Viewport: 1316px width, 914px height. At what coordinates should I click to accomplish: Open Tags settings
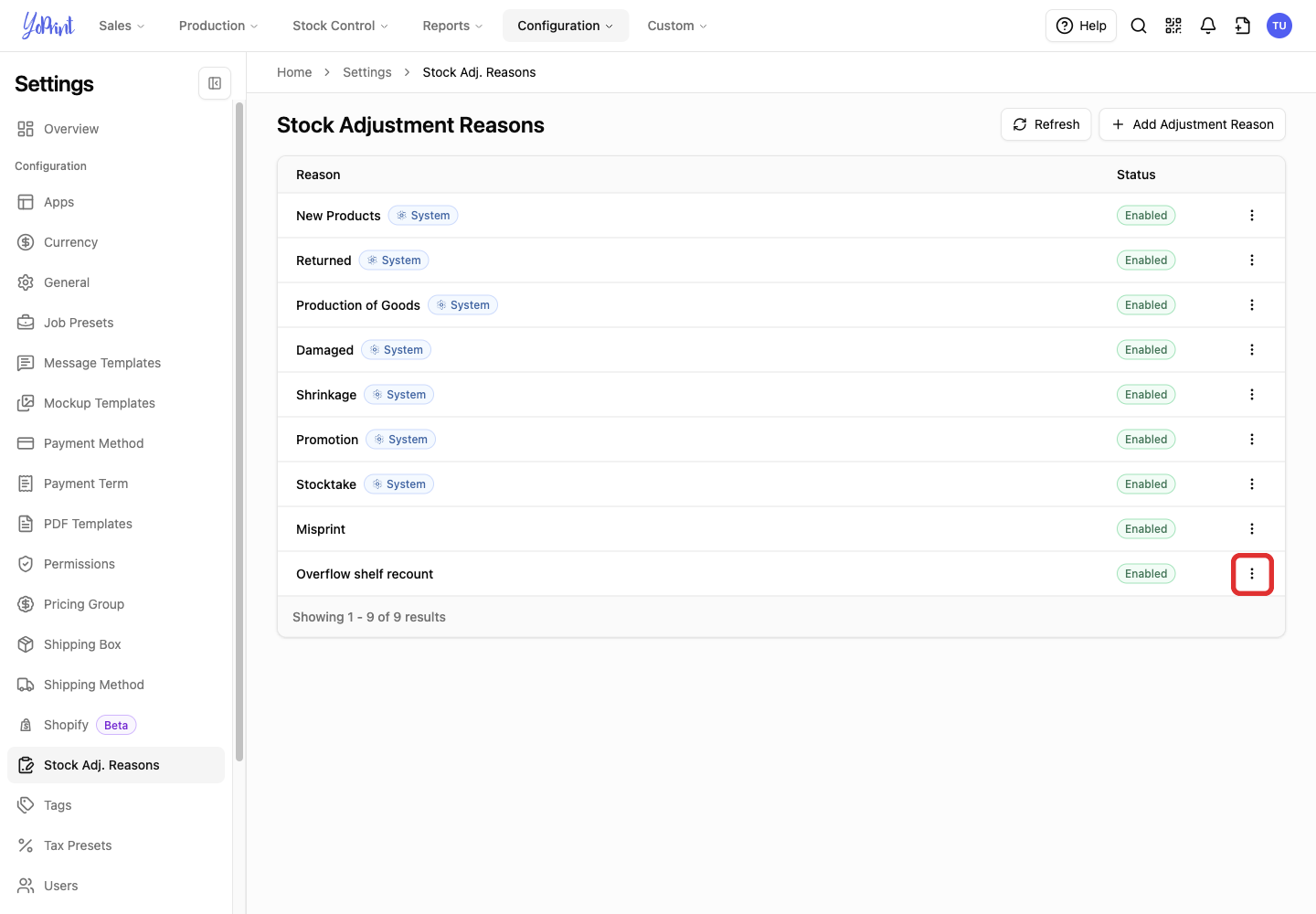pyautogui.click(x=116, y=805)
